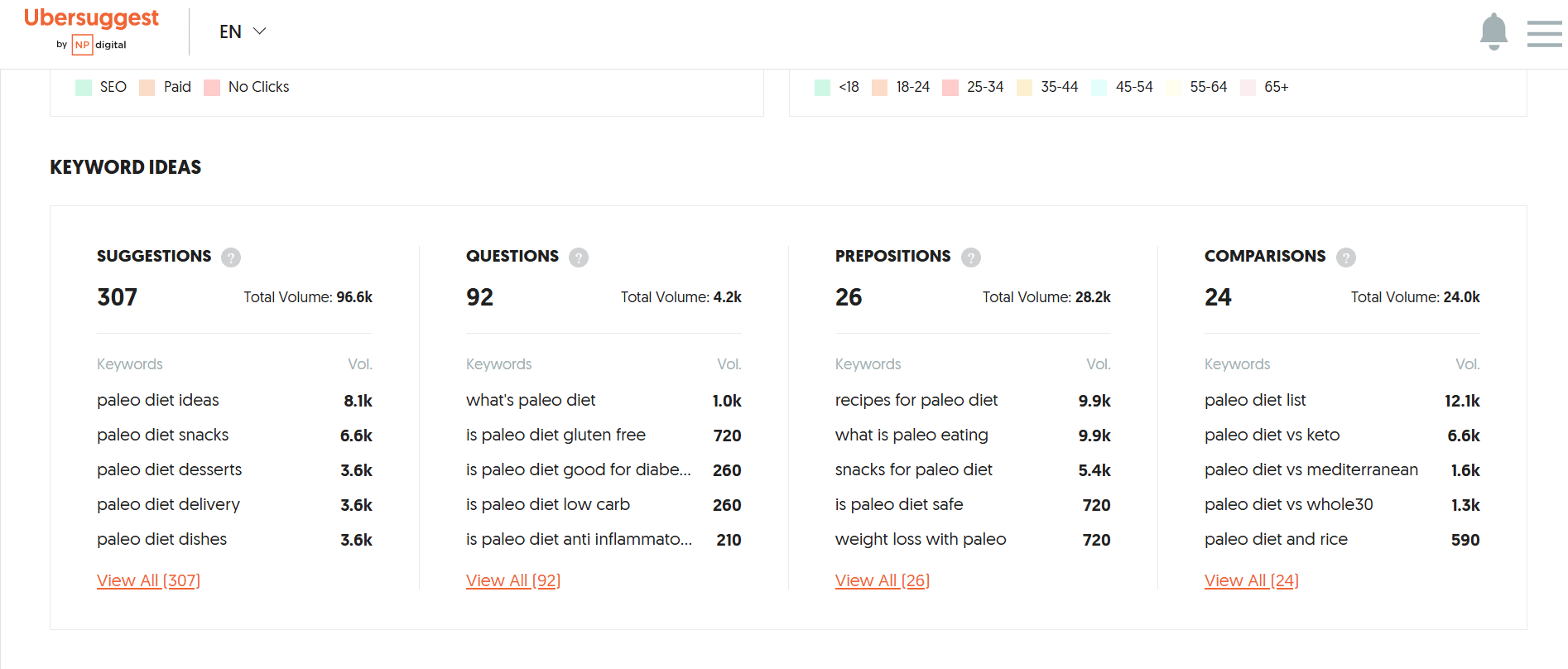Screen dimensions: 1568x669
Task: Select the keyword 'paleo diet vs keto'
Action: pos(1272,434)
